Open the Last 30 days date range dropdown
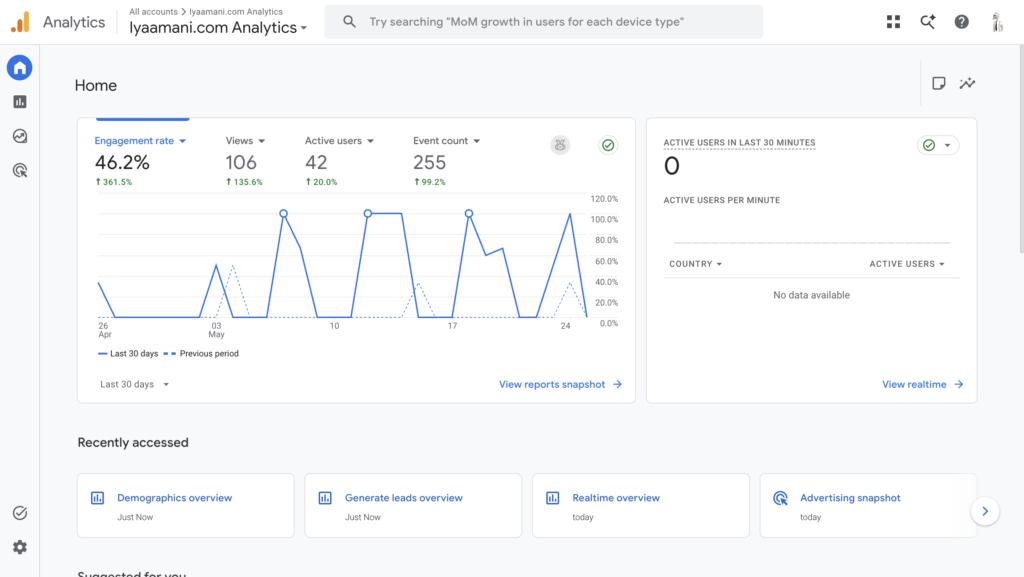This screenshot has width=1024, height=577. [x=135, y=384]
